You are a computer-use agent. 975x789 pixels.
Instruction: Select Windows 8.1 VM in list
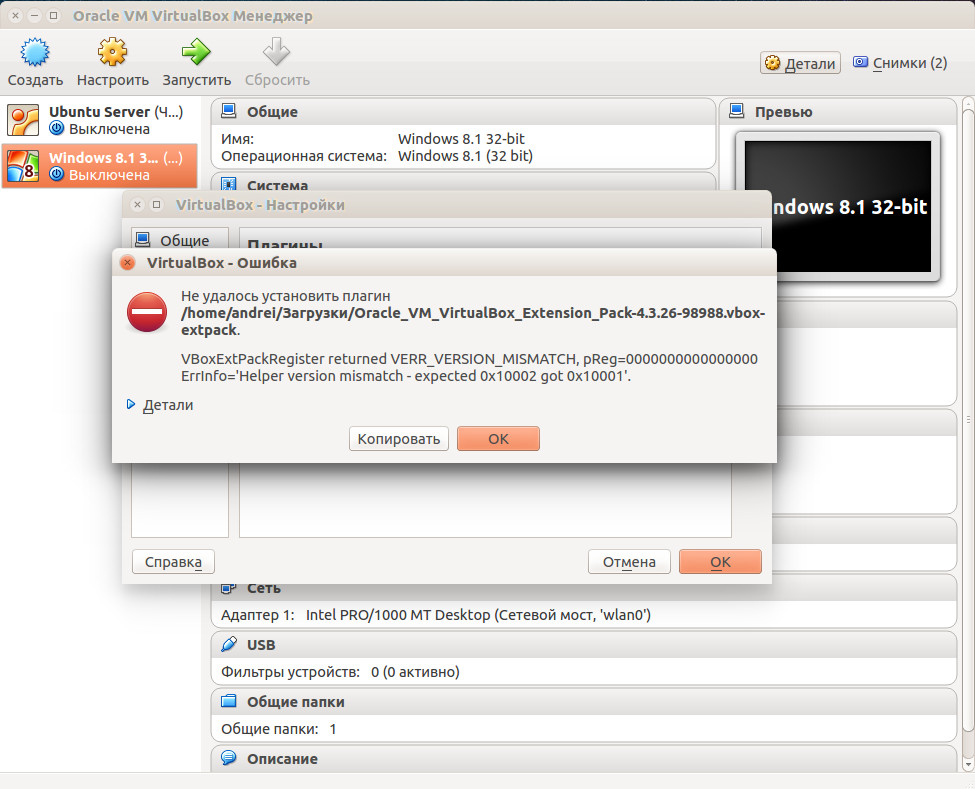tap(99, 166)
